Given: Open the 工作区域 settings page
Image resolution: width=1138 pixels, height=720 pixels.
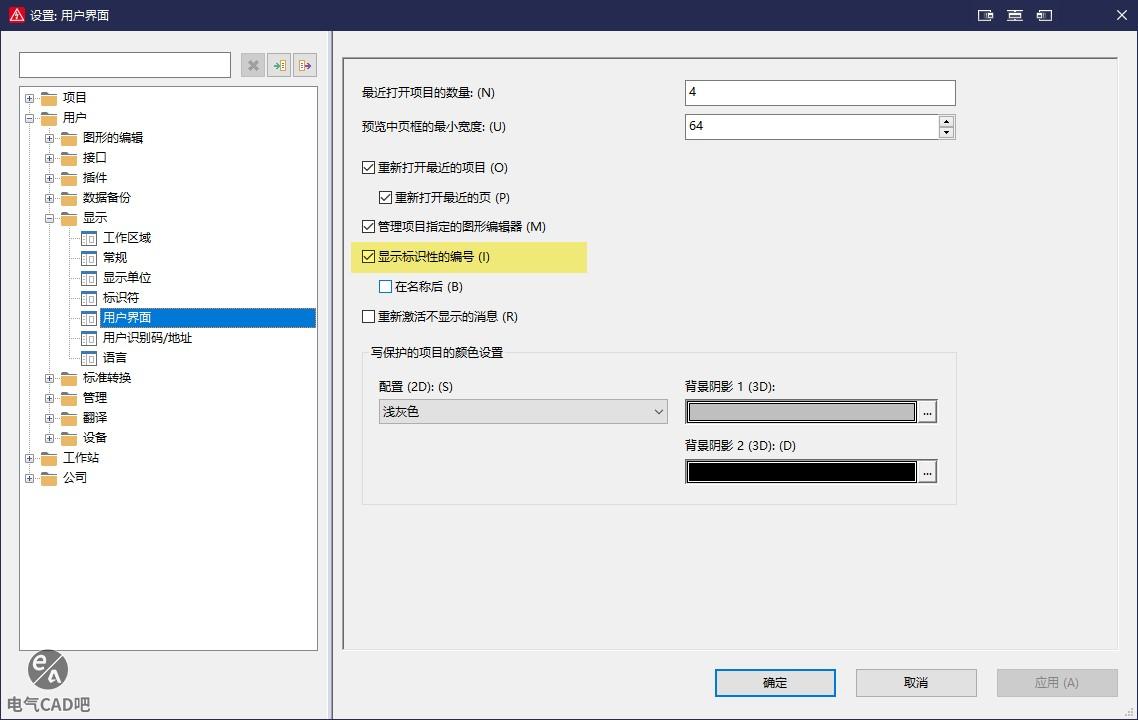Looking at the screenshot, I should point(126,238).
